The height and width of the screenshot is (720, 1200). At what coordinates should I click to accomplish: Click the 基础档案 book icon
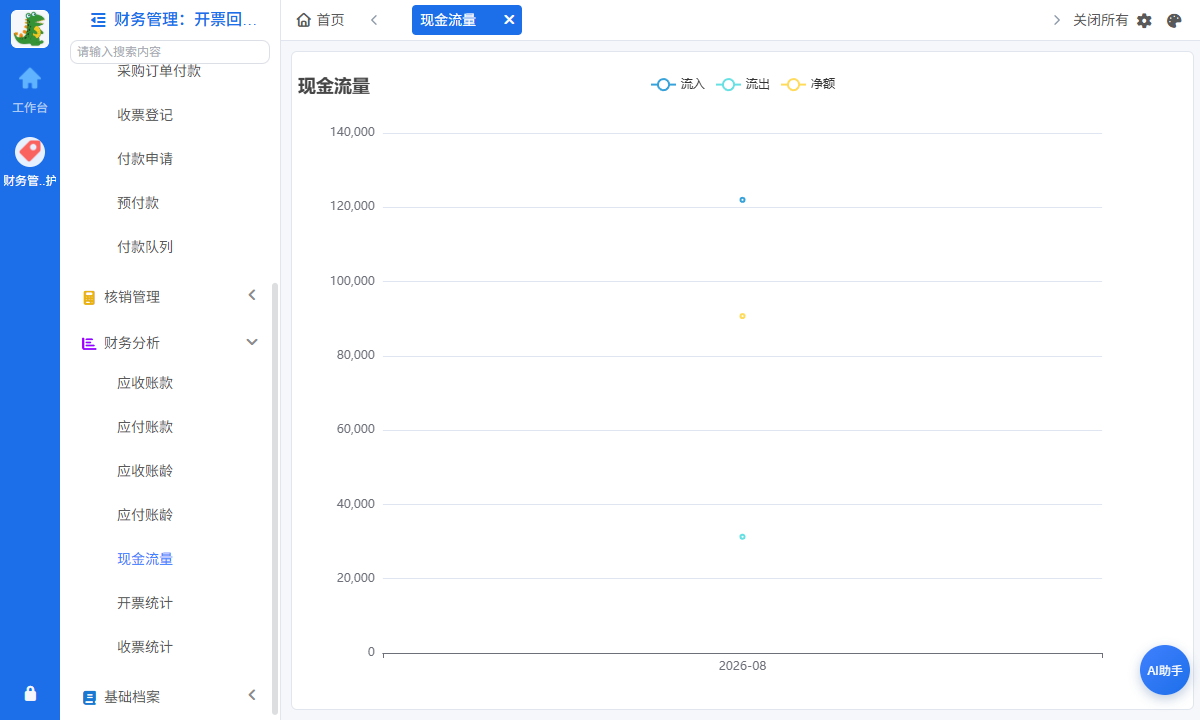coord(89,697)
